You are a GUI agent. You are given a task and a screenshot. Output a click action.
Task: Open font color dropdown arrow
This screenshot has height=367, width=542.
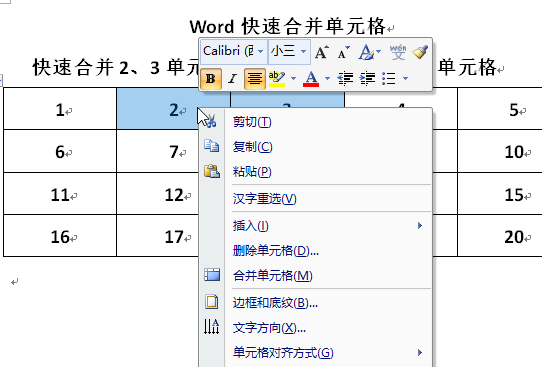coord(327,79)
